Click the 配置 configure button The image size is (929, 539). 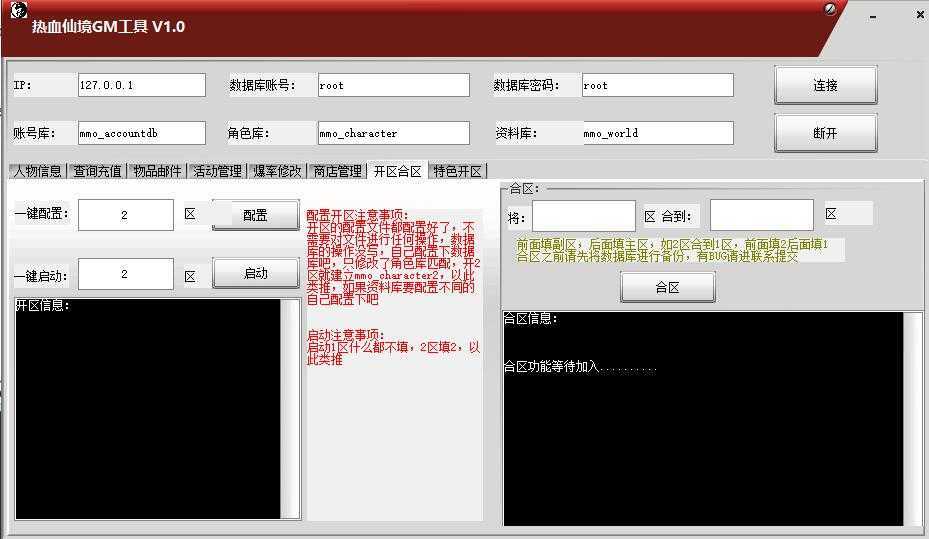(255, 215)
